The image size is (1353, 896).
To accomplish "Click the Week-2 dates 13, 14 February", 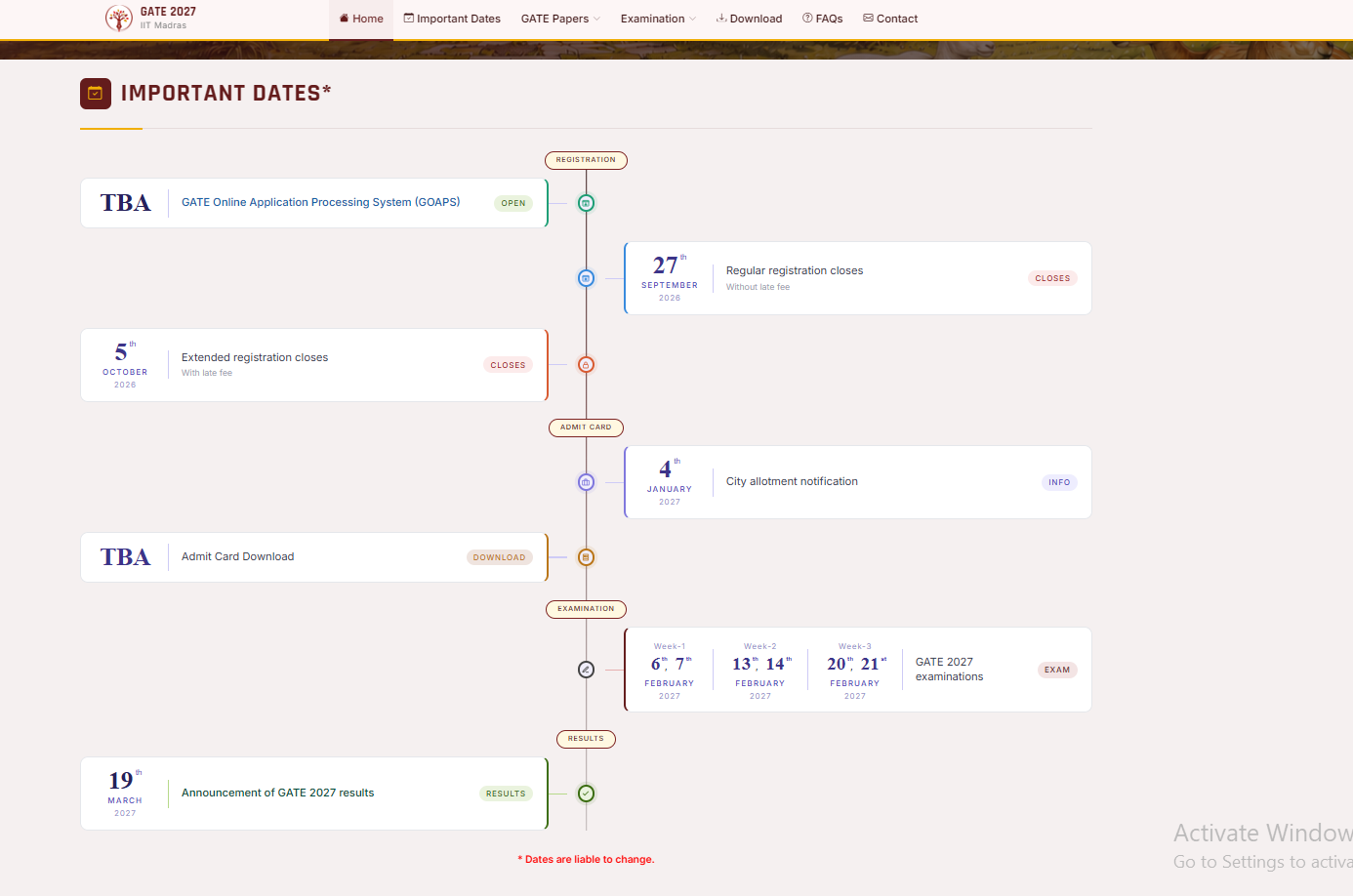I will [x=760, y=671].
